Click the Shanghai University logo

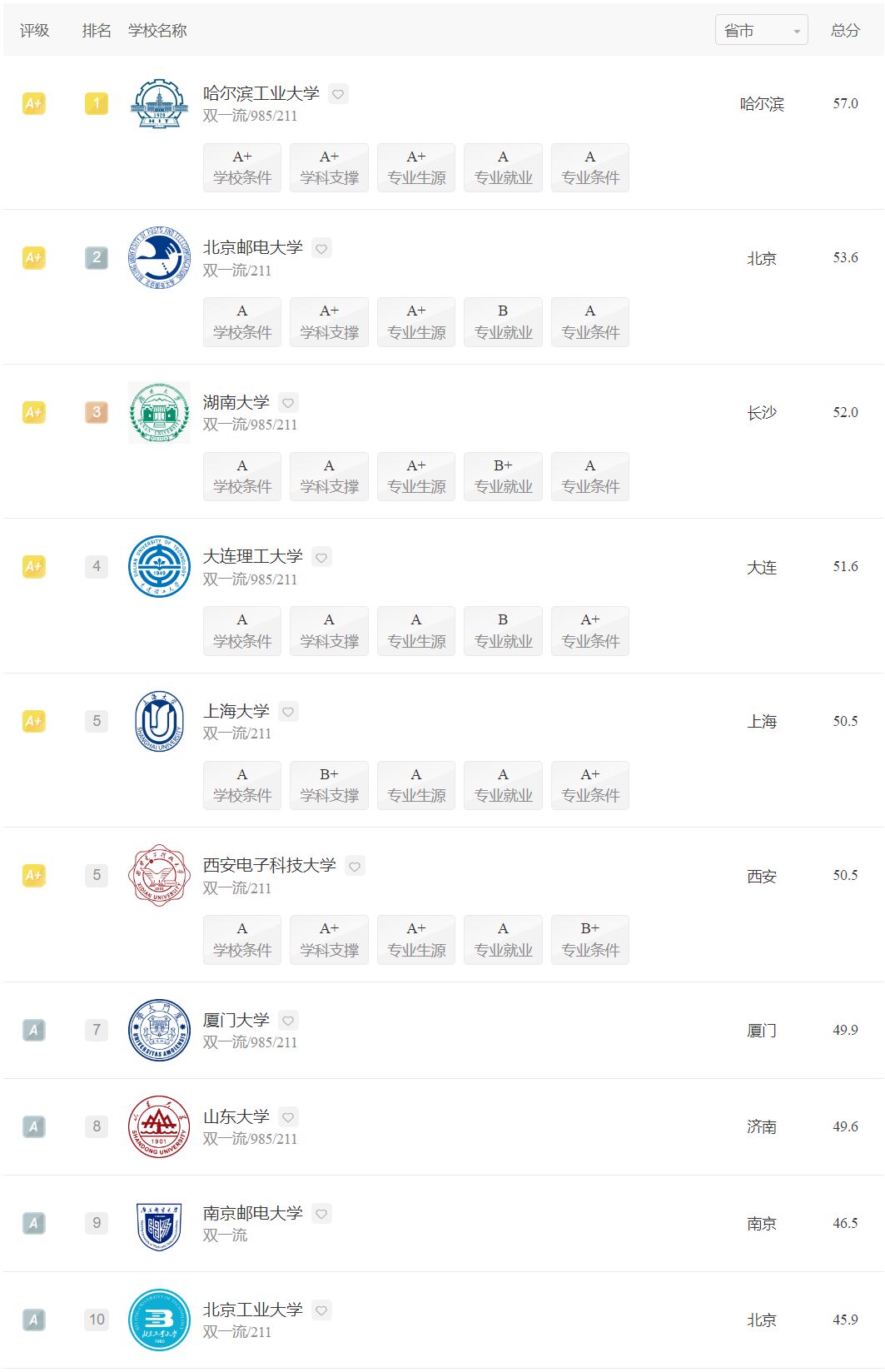pos(159,721)
